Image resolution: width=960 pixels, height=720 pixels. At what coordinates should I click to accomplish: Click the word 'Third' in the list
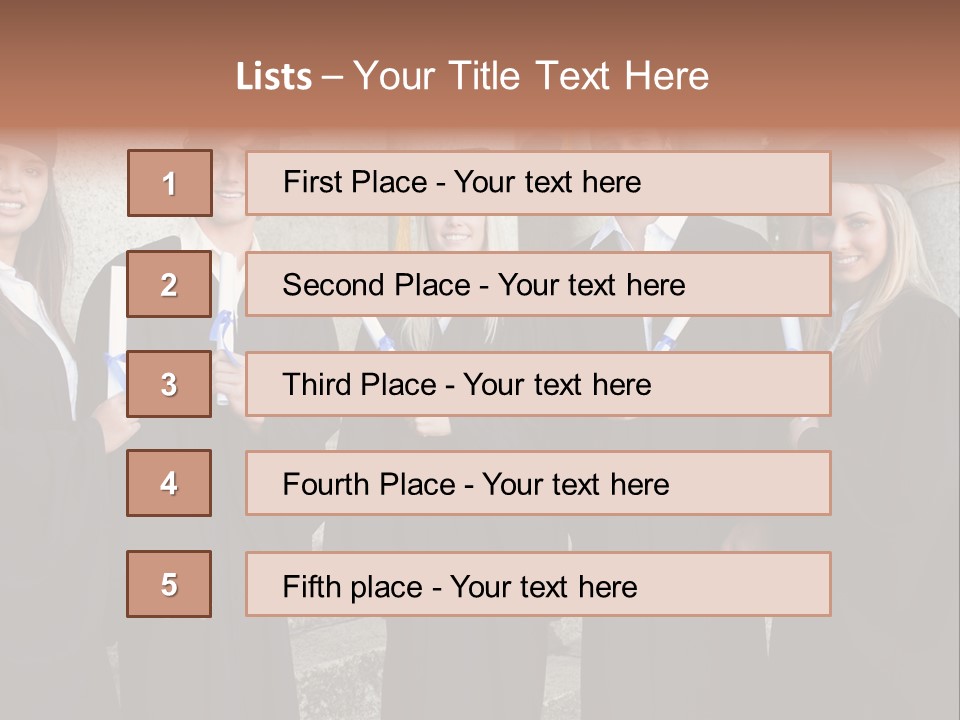tap(316, 384)
